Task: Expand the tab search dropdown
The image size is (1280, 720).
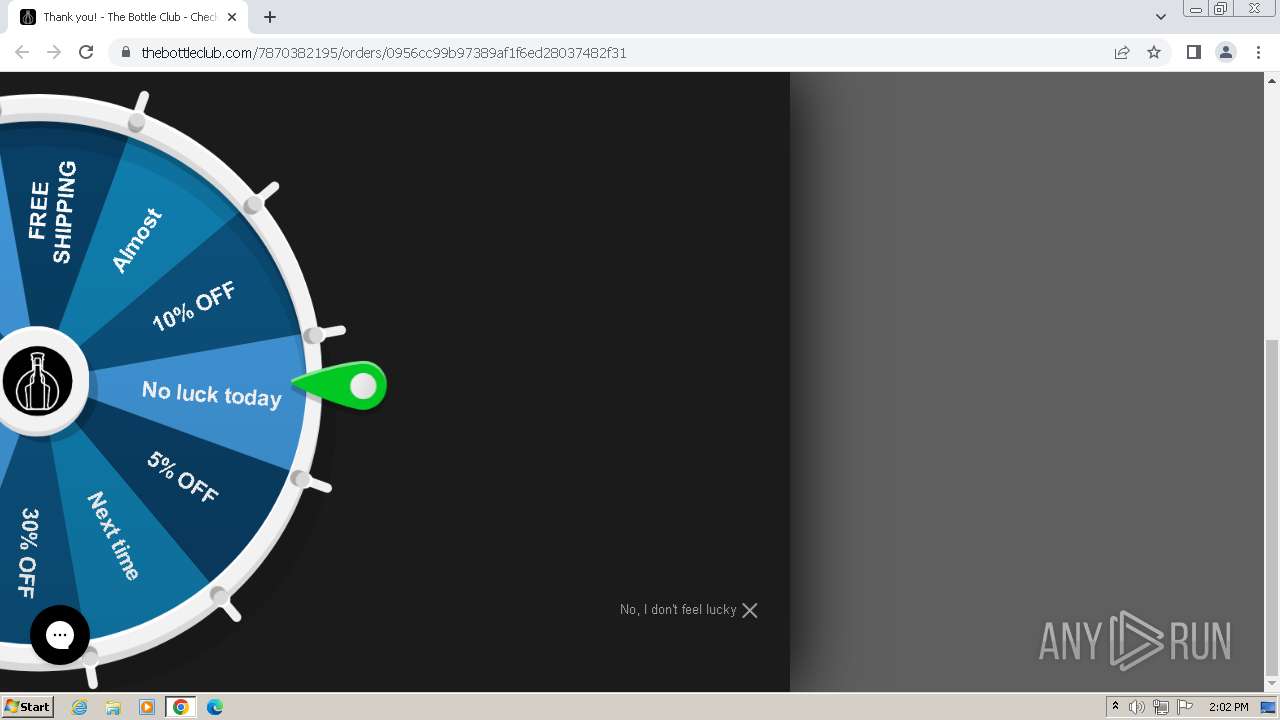Action: click(1160, 17)
